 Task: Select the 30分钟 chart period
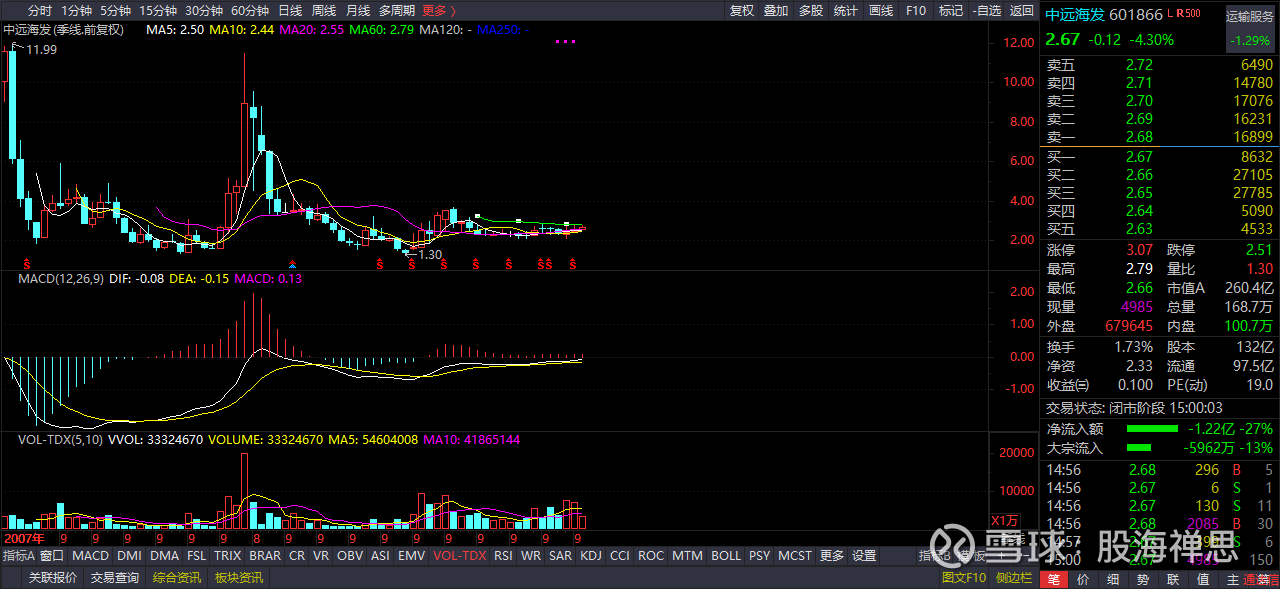[204, 10]
